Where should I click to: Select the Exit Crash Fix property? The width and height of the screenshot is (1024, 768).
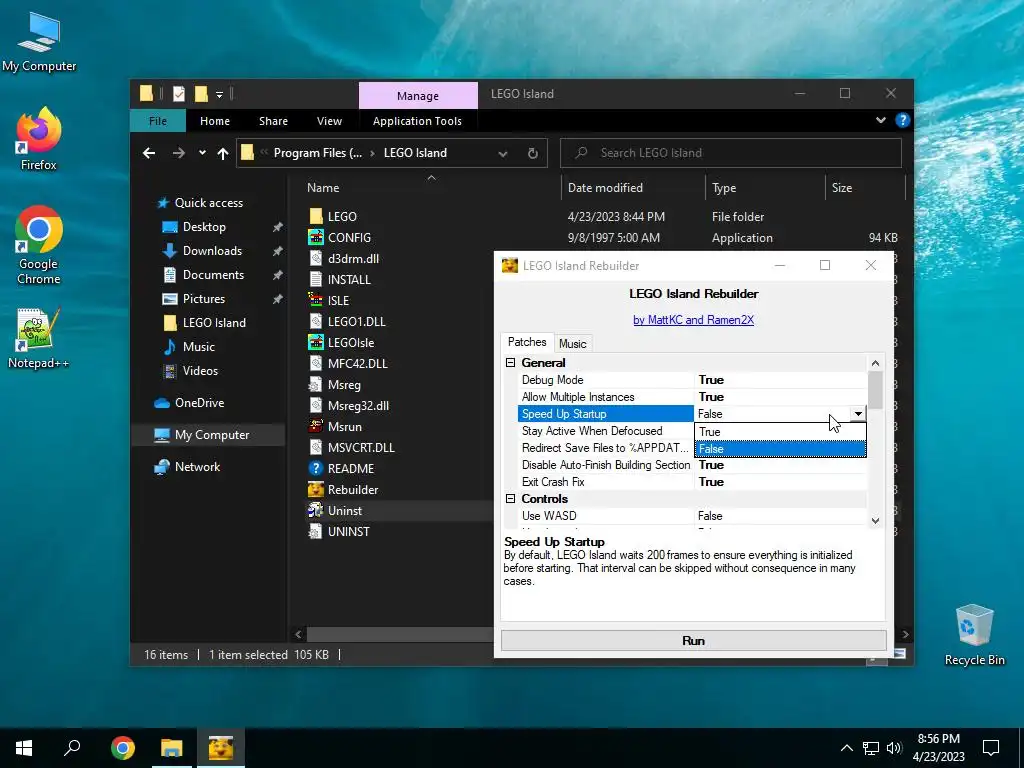point(692,481)
